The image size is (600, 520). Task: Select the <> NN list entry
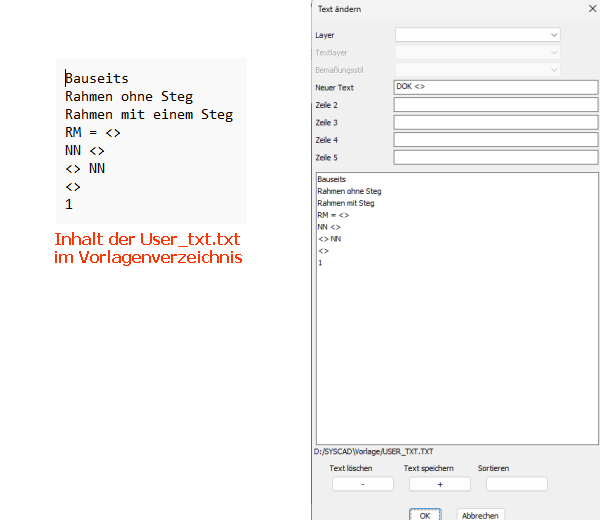pos(330,239)
